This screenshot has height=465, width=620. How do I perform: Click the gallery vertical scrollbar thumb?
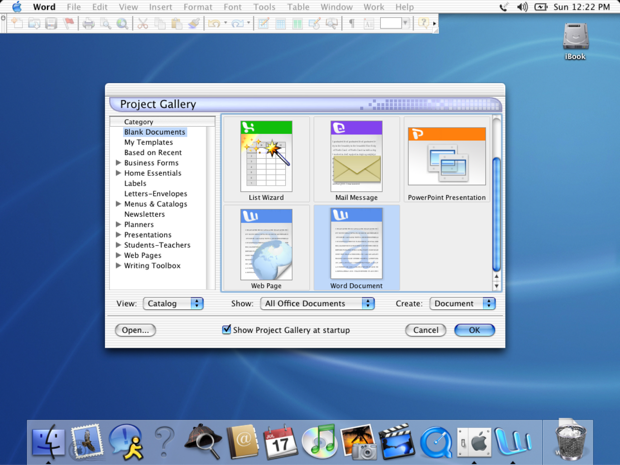pyautogui.click(x=496, y=214)
